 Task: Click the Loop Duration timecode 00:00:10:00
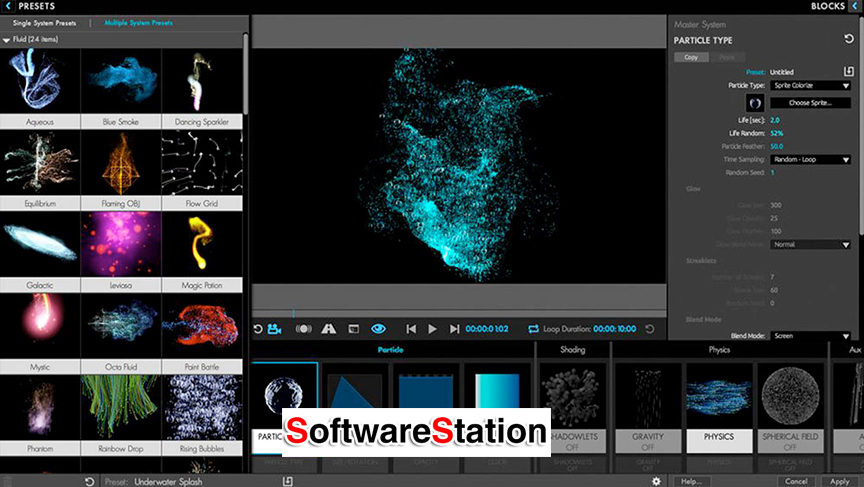[615, 329]
